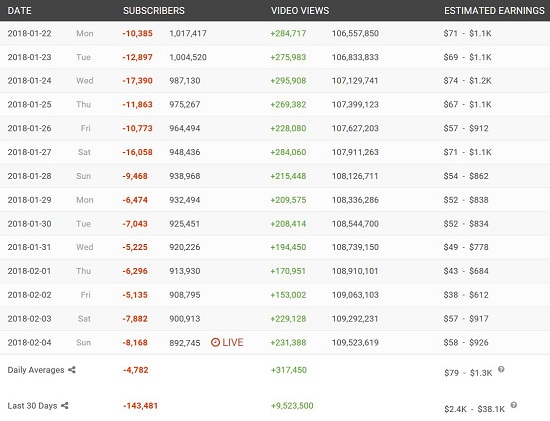The width and height of the screenshot is (550, 421).
Task: Click the red LIVE label
Action: click(x=233, y=342)
